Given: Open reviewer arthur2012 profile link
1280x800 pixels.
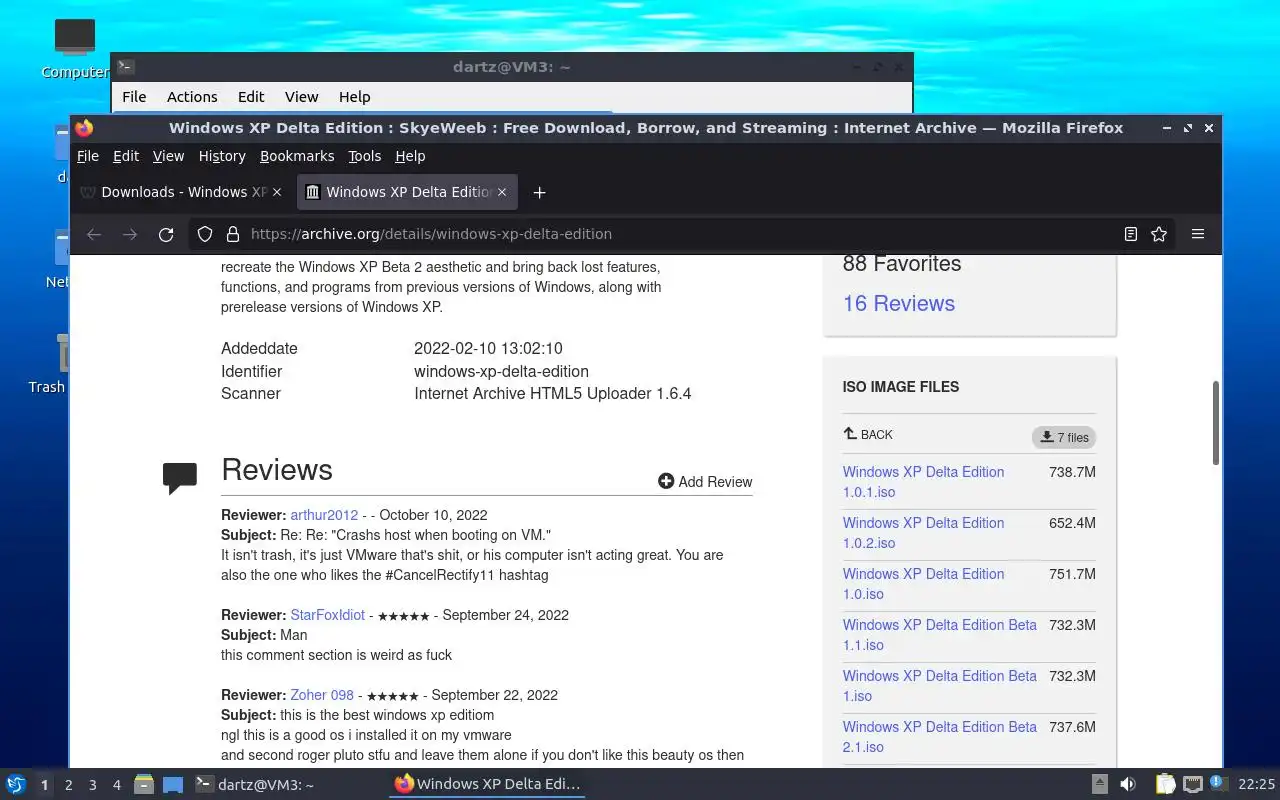Looking at the screenshot, I should click(324, 515).
